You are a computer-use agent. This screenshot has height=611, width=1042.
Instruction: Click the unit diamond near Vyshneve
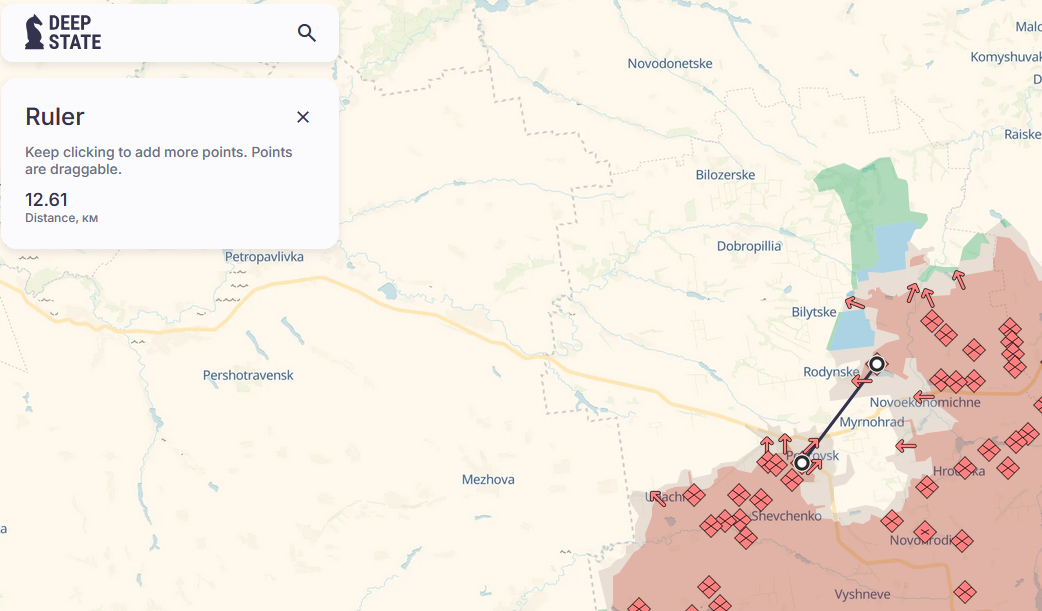pos(964,592)
